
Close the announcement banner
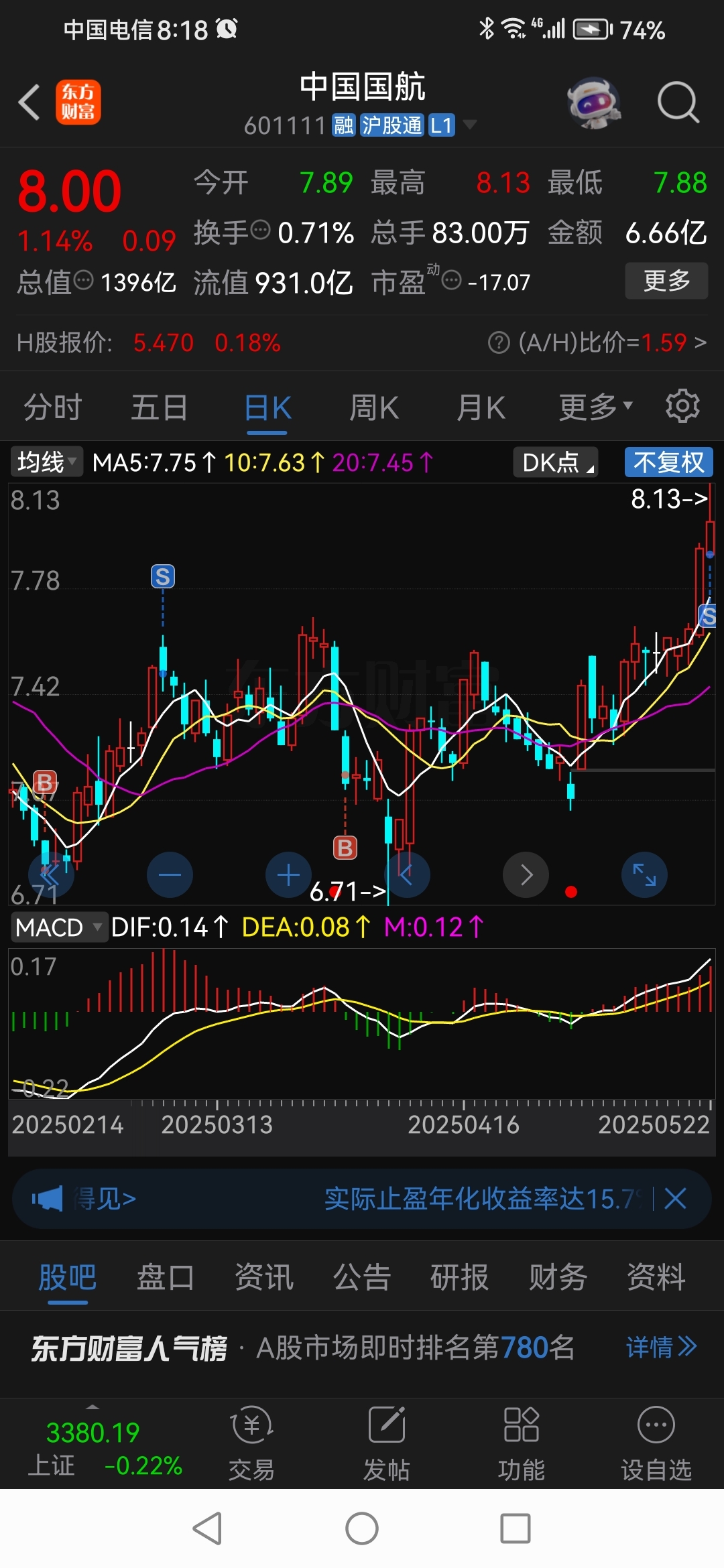[x=675, y=1198]
